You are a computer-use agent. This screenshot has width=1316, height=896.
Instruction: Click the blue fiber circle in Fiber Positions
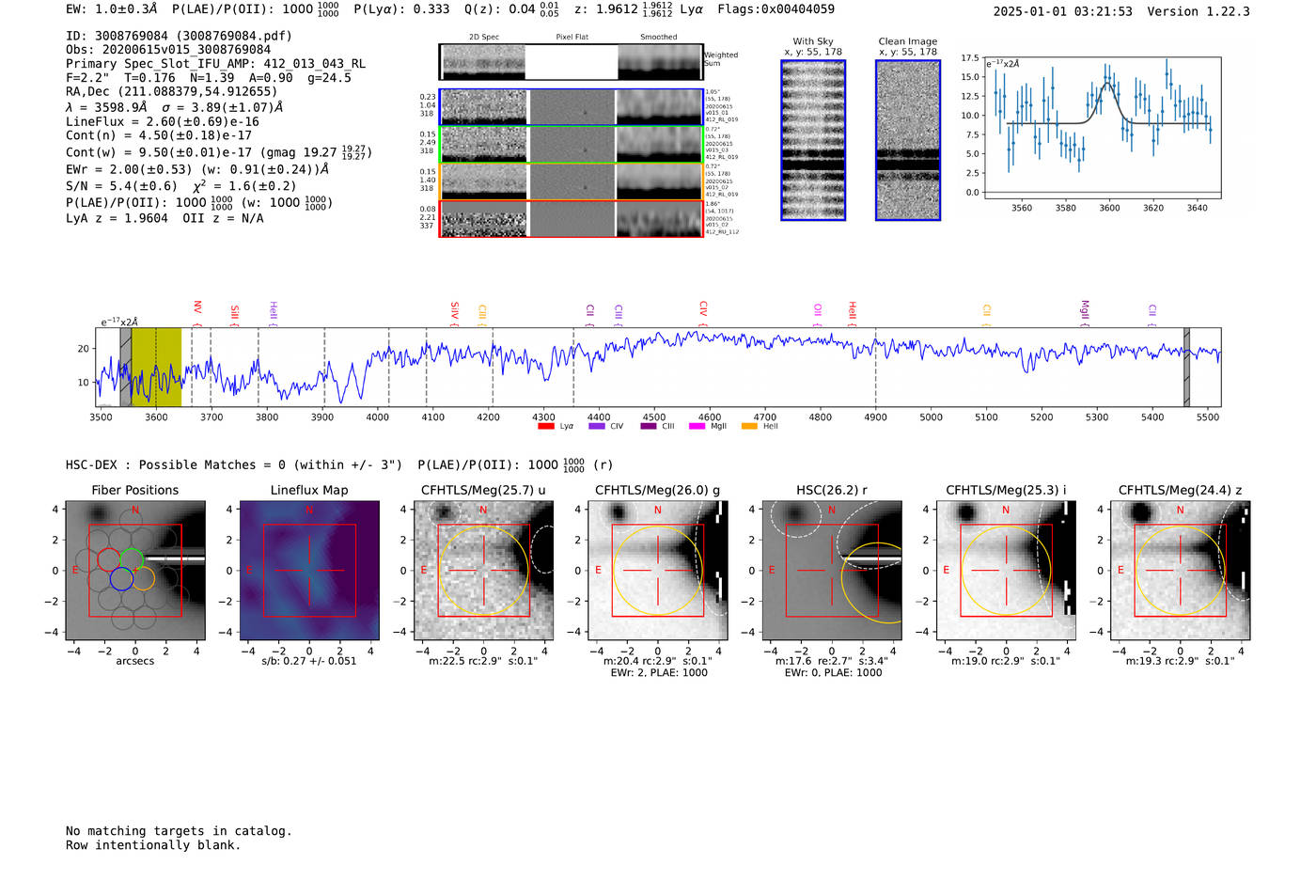pyautogui.click(x=121, y=578)
